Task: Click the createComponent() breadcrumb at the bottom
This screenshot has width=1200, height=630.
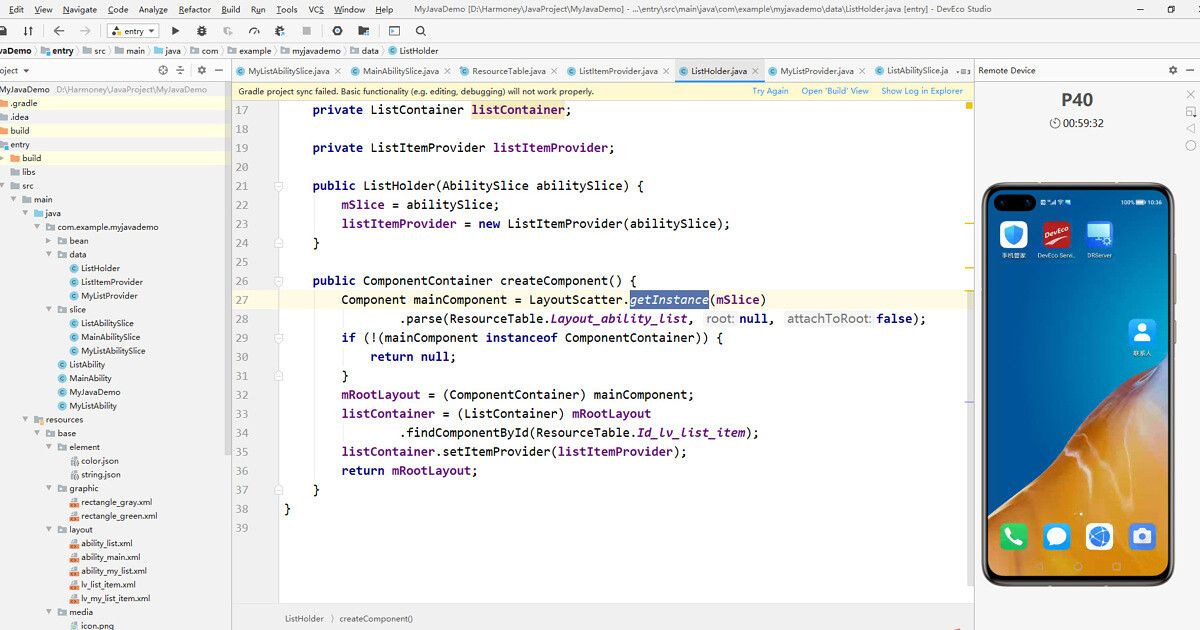Action: pos(376,619)
